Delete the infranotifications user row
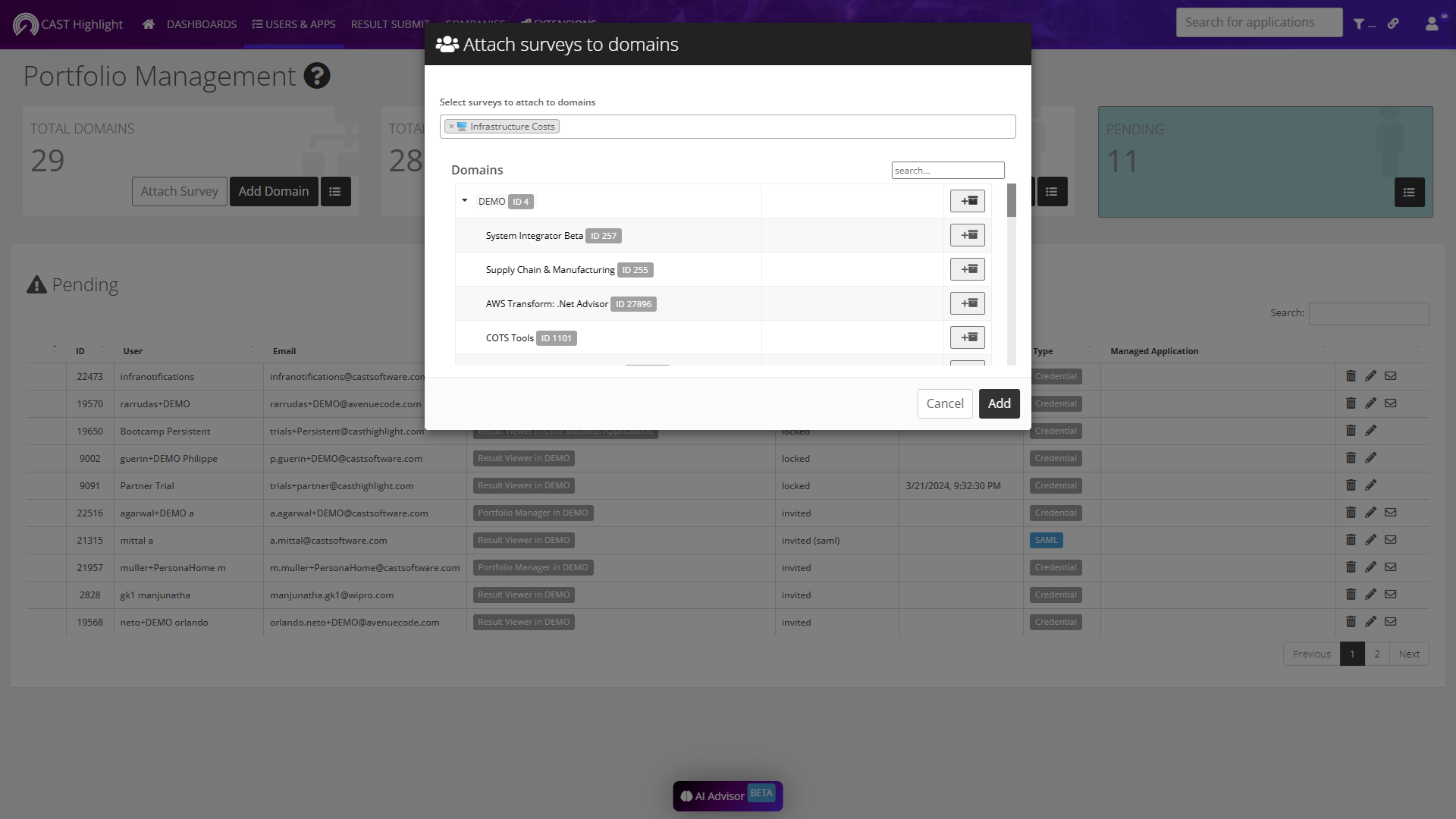Screen dimensions: 1456x819 1351,376
